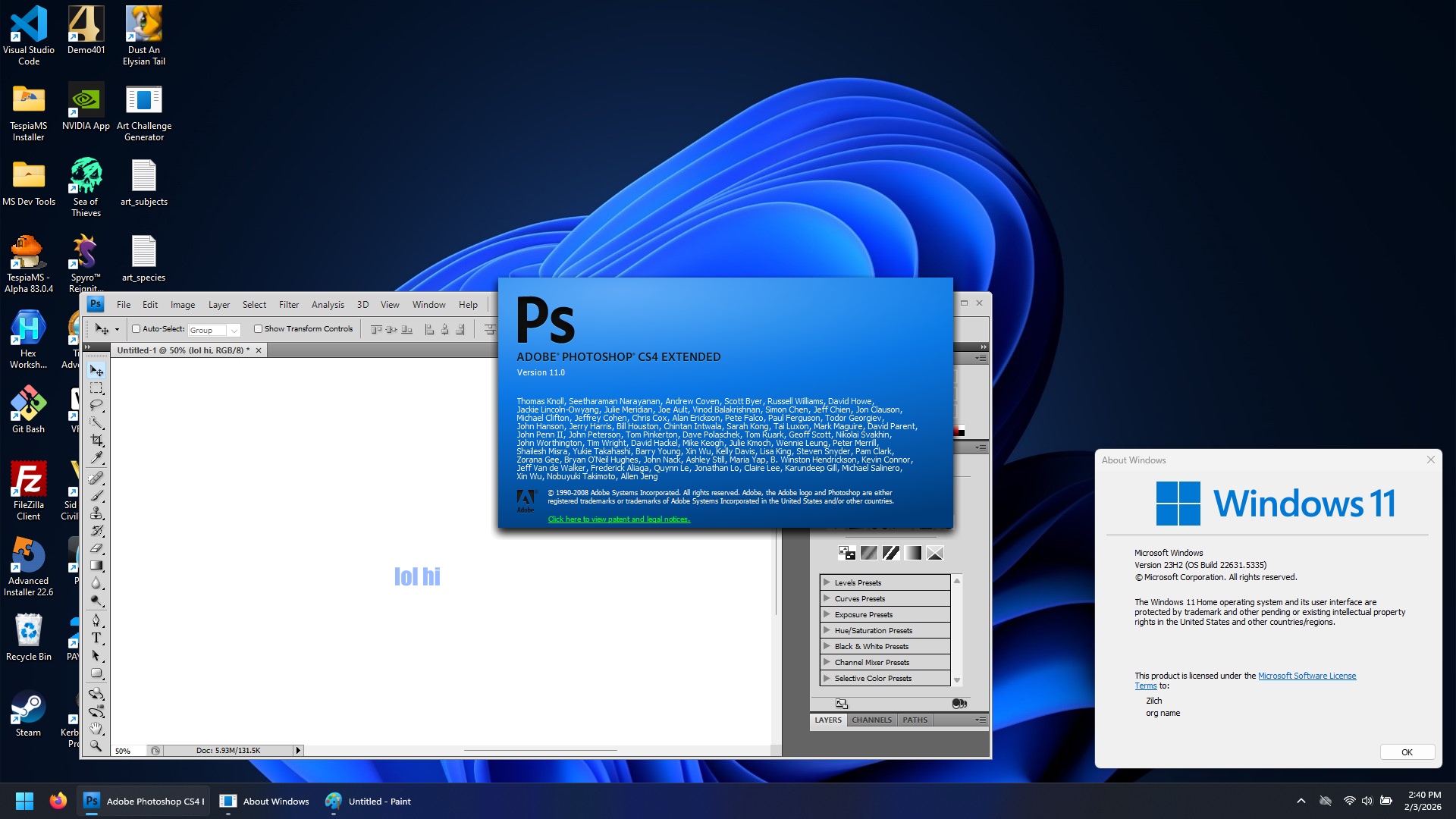Click the Untitled - Paint taskbar button
The image size is (1456, 819).
(x=369, y=802)
